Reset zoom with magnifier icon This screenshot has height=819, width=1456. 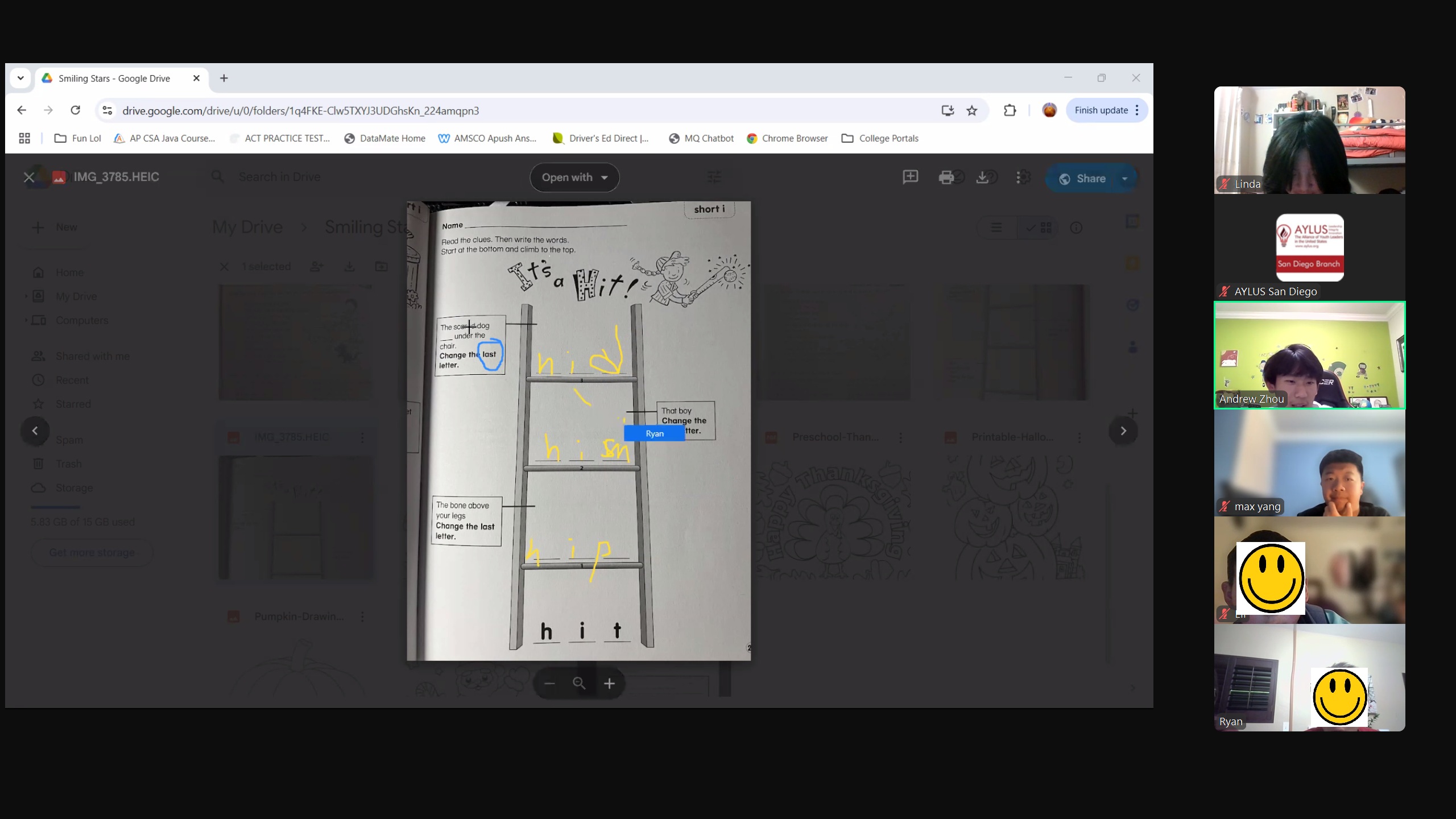(579, 683)
